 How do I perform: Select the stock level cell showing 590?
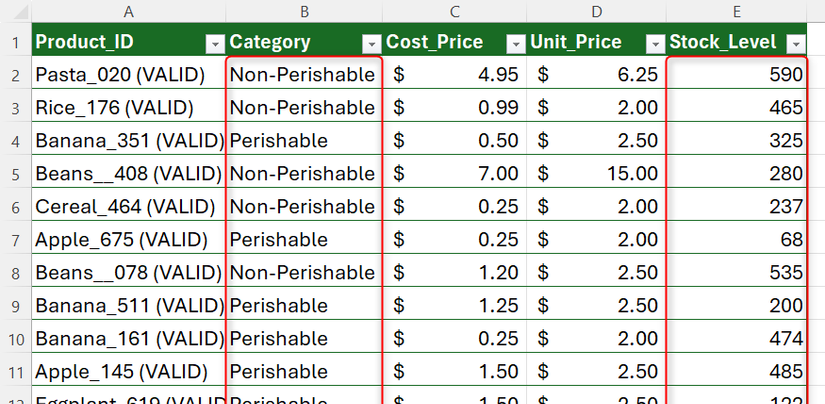tap(737, 75)
